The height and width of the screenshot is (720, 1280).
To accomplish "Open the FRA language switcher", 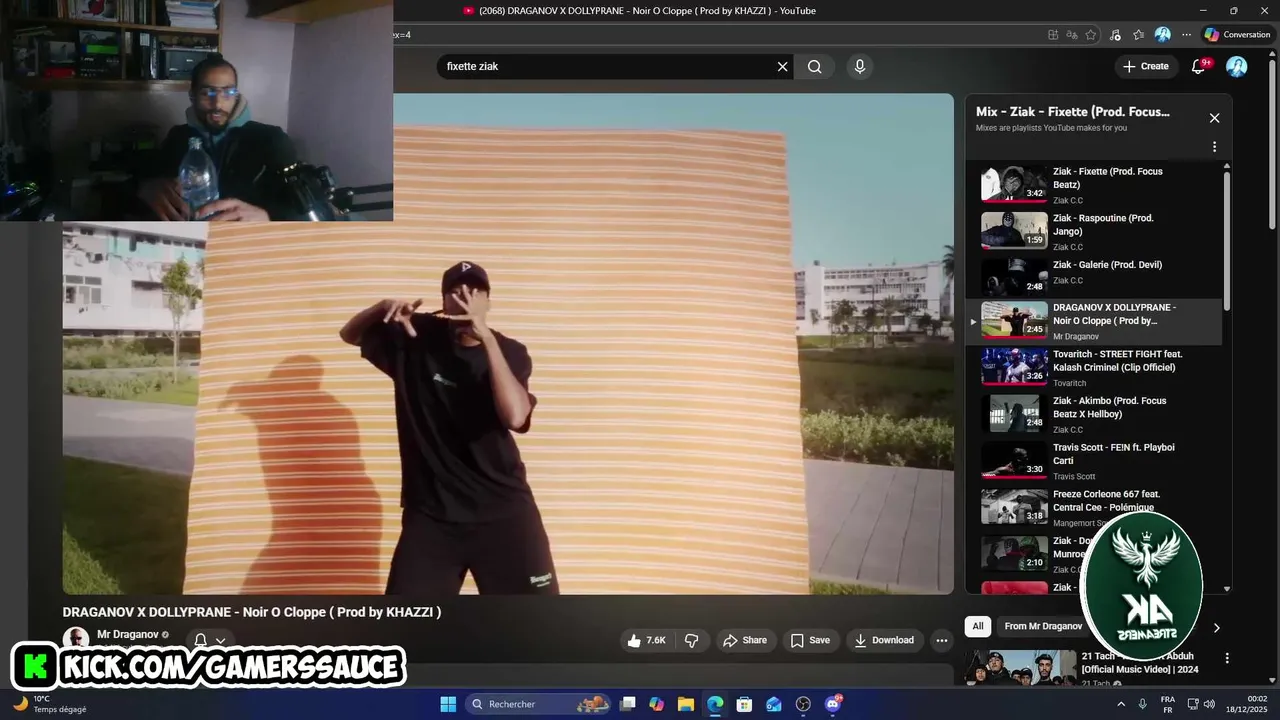I will pos(1168,704).
